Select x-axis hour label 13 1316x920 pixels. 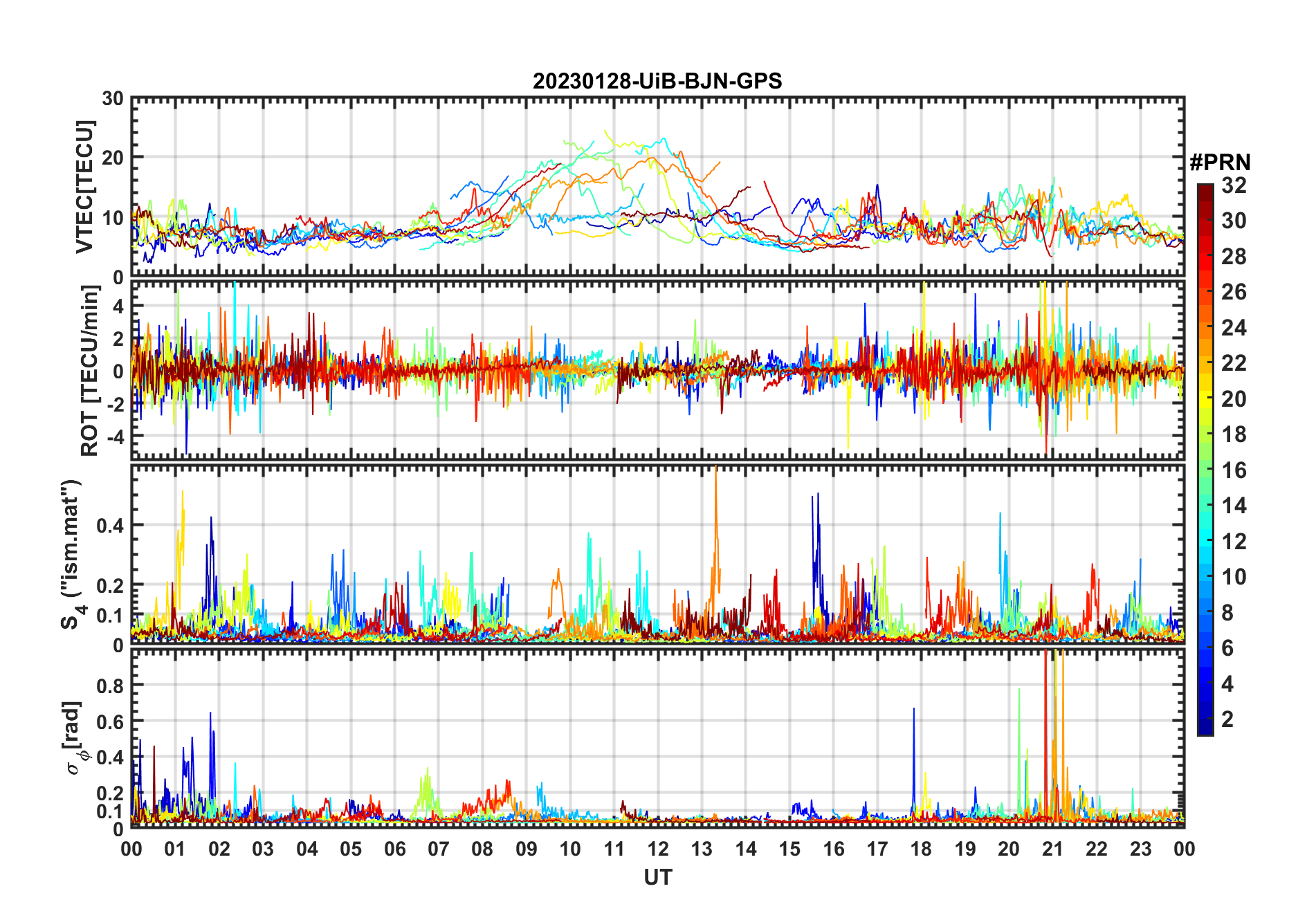pyautogui.click(x=702, y=849)
